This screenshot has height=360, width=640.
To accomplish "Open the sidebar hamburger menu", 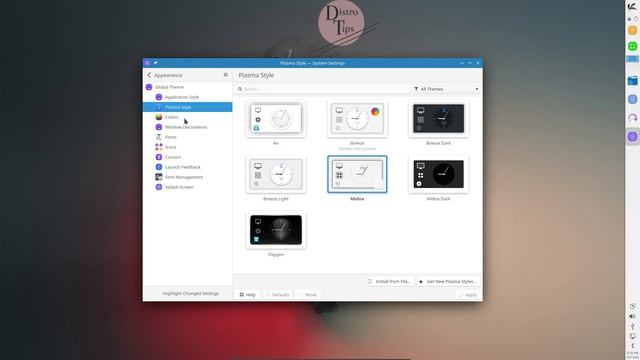I will coord(226,75).
